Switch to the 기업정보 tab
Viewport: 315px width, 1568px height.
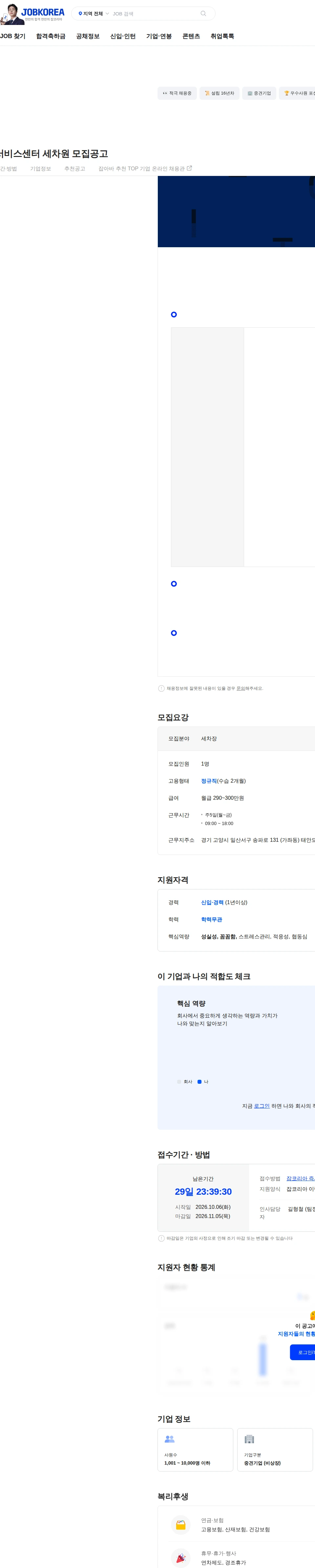41,169
